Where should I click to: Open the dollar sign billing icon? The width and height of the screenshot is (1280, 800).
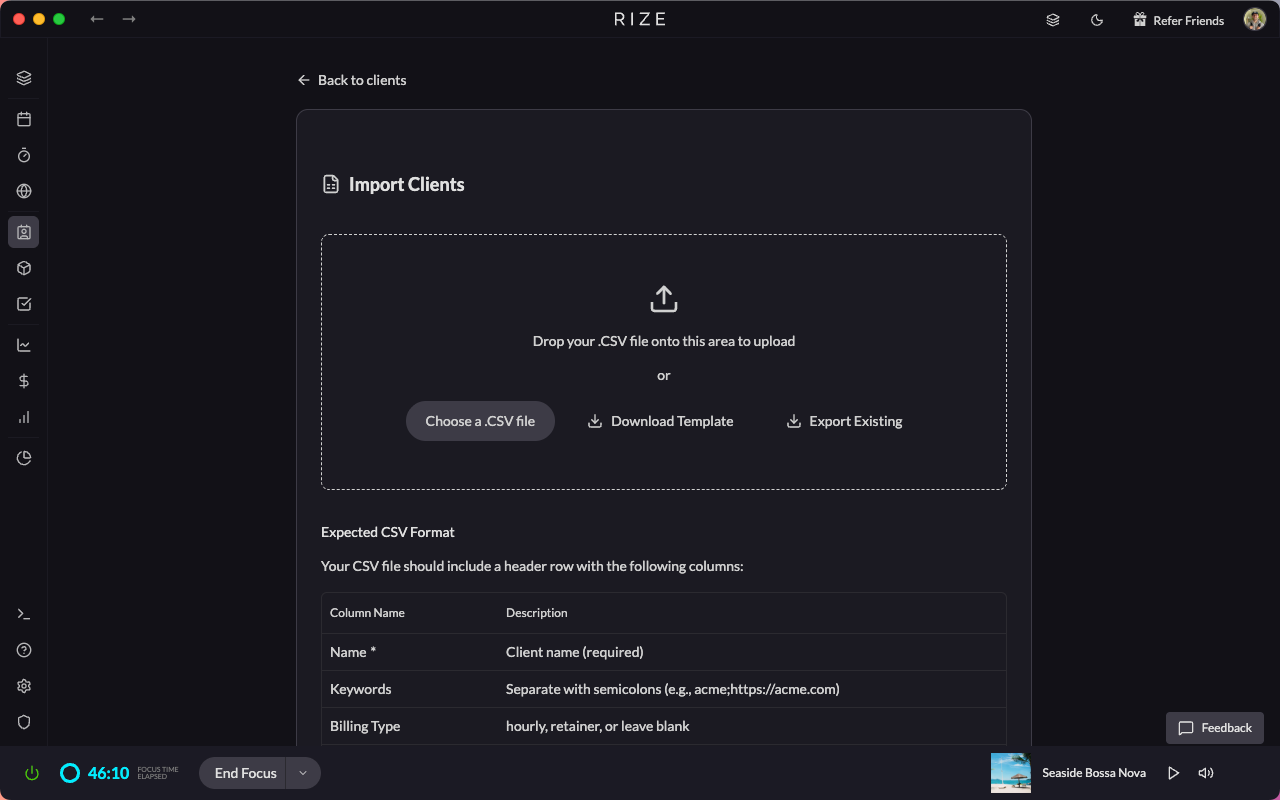point(24,381)
